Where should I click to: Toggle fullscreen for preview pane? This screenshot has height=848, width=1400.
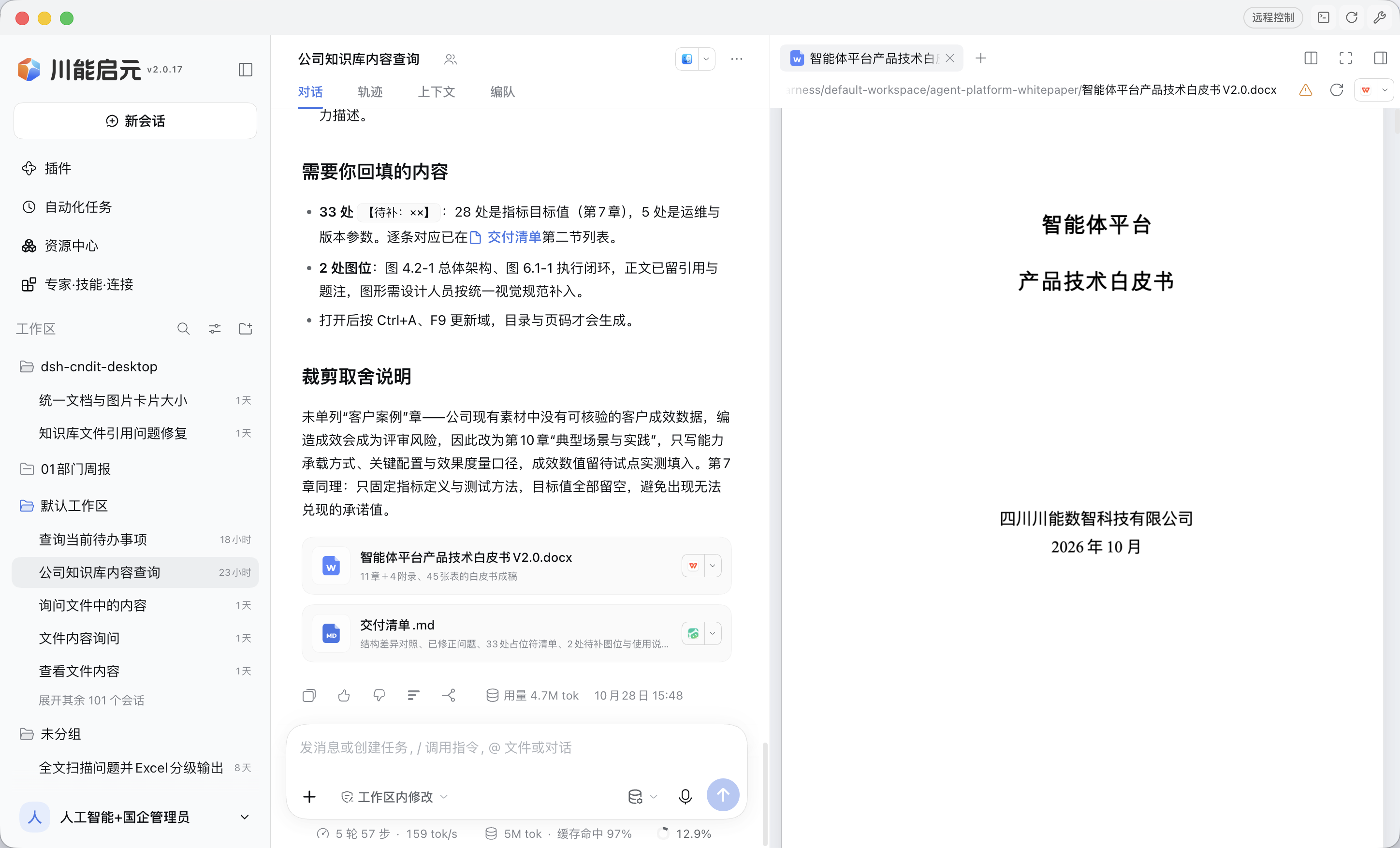click(1345, 58)
